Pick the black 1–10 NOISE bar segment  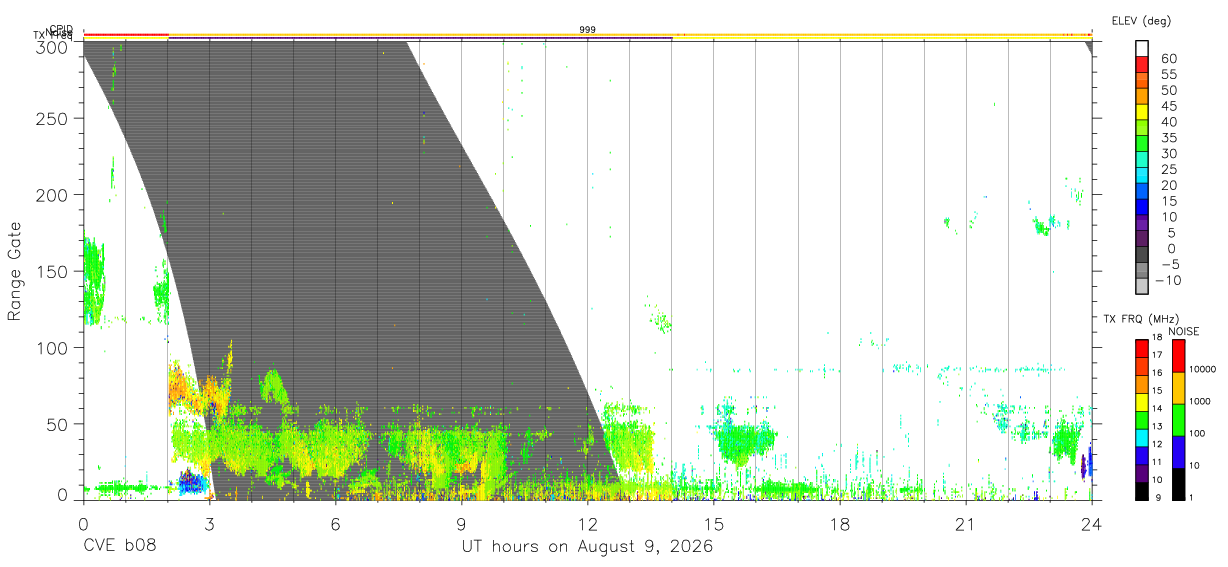(x=1178, y=483)
